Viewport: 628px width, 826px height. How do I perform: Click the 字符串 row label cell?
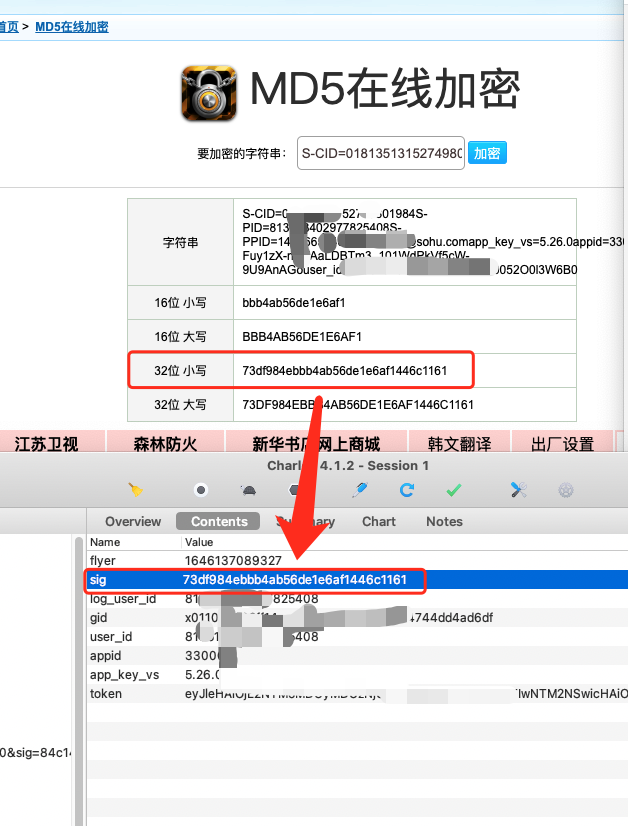pyautogui.click(x=181, y=242)
